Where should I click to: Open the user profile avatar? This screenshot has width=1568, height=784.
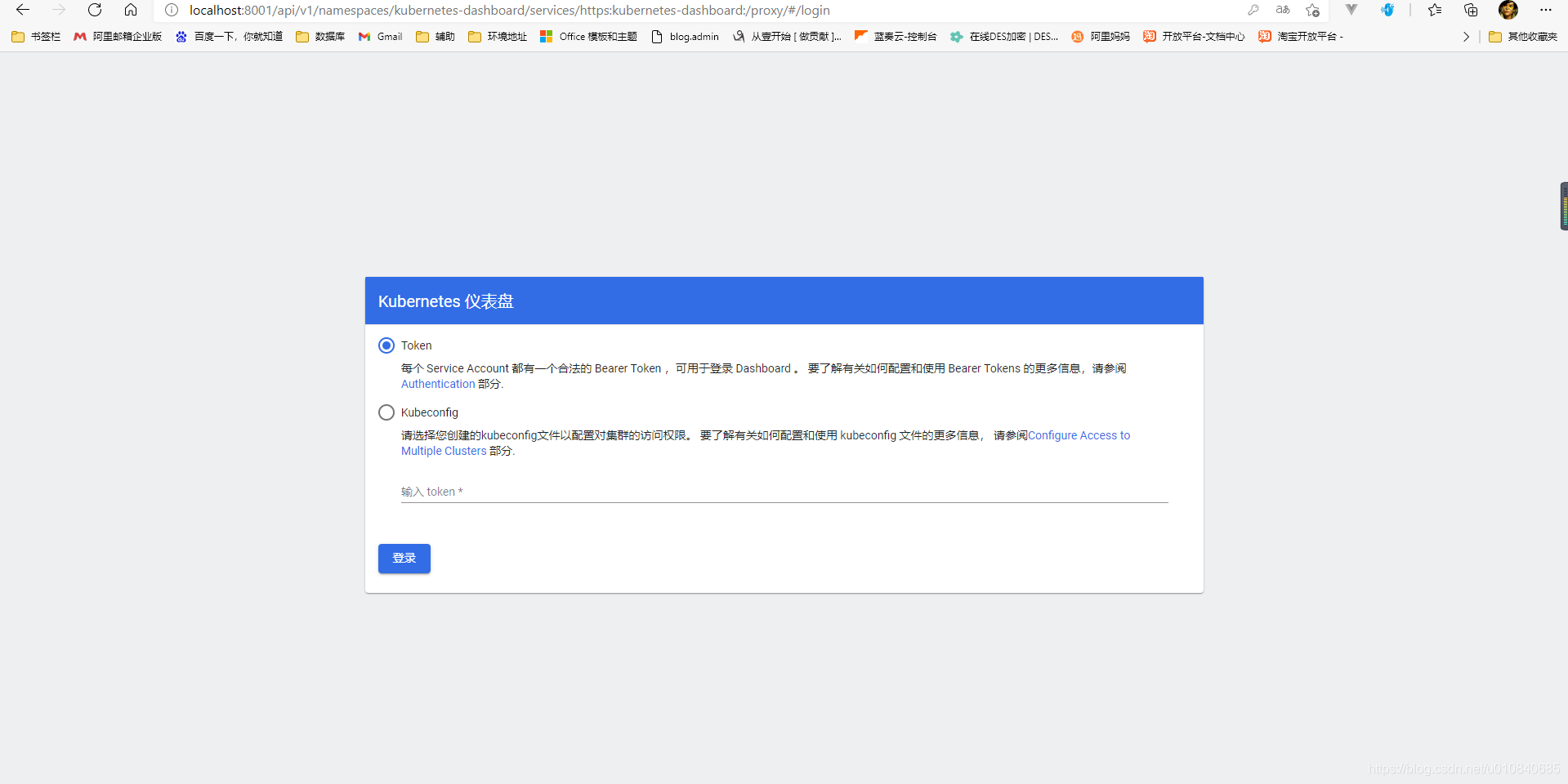[x=1508, y=10]
